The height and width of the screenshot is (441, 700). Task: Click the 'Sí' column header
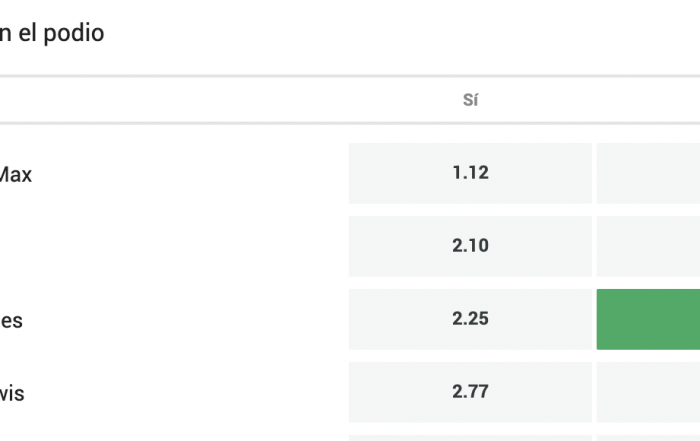[x=470, y=100]
